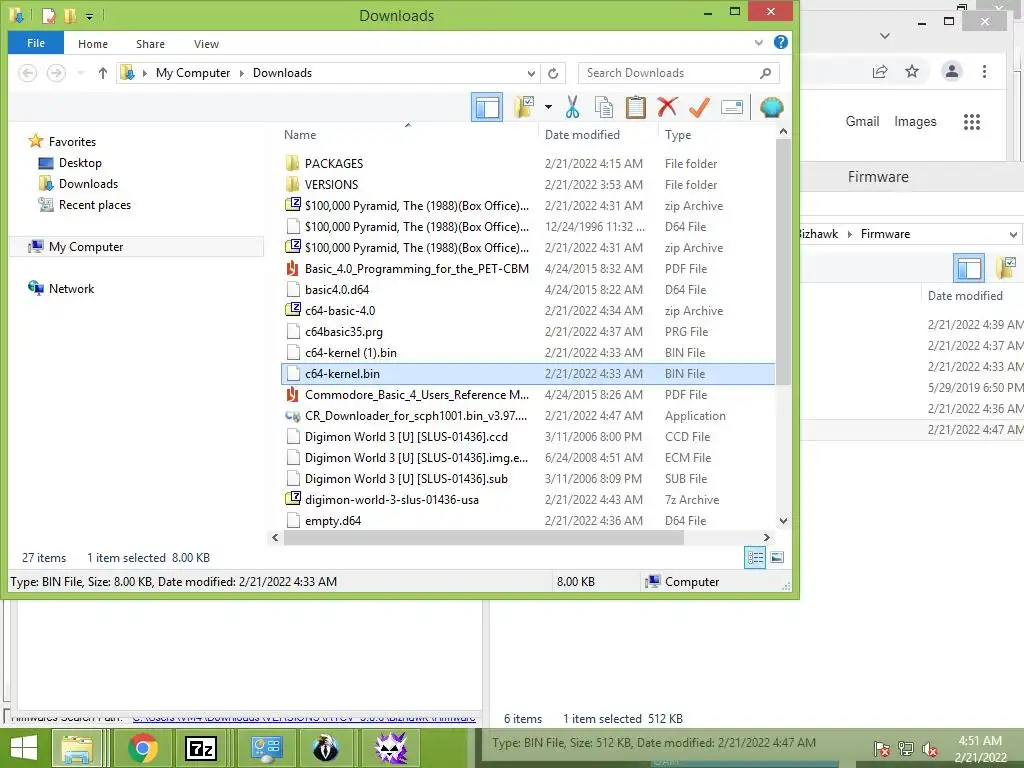Image resolution: width=1024 pixels, height=768 pixels.
Task: Sort by Date modified column header
Action: coord(582,135)
